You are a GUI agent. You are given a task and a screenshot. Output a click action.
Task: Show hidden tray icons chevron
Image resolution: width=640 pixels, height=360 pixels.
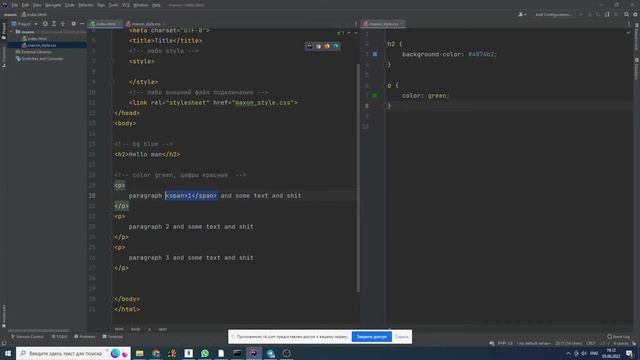click(x=568, y=353)
